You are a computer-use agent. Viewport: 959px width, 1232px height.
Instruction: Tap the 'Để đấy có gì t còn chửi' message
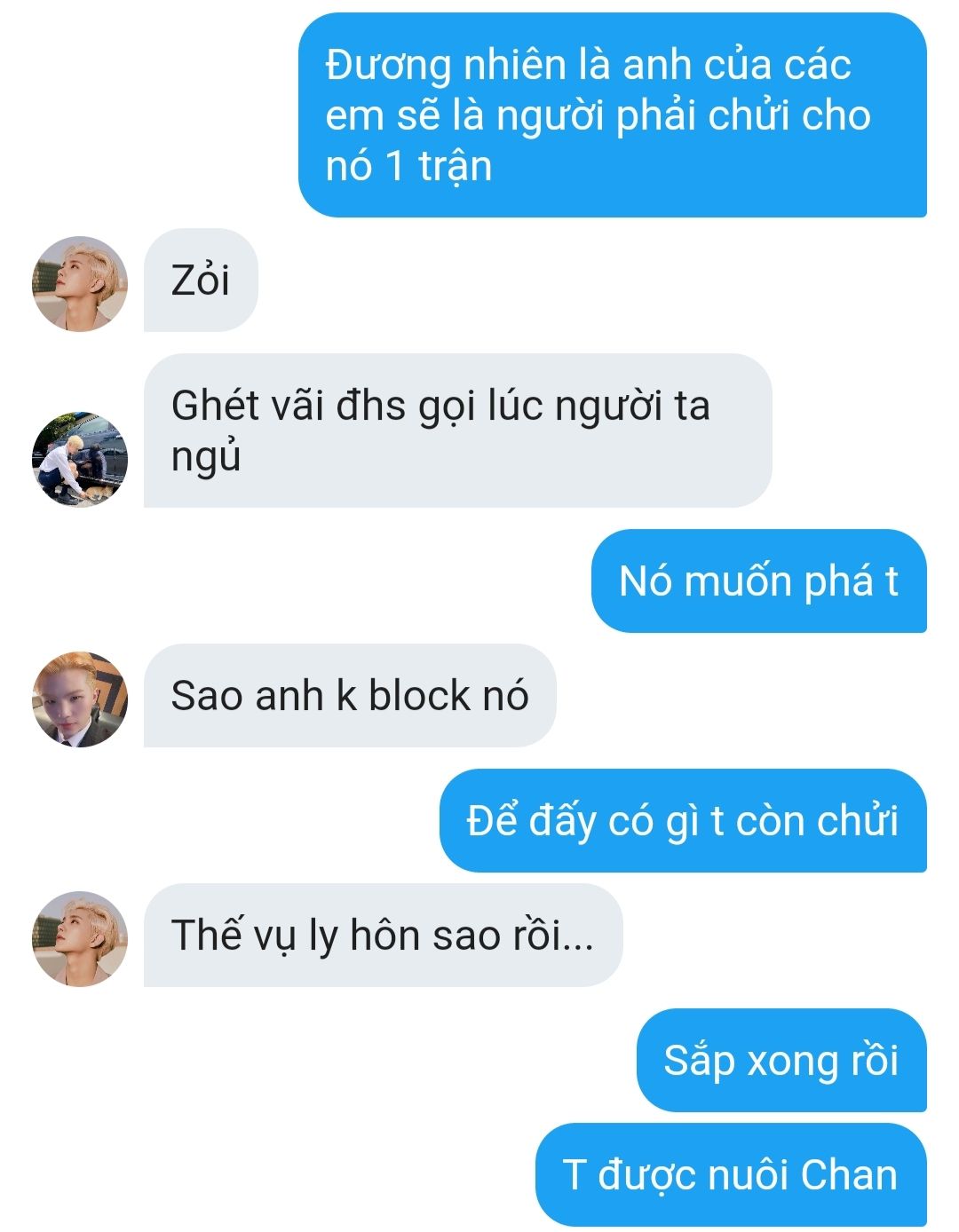pos(683,821)
